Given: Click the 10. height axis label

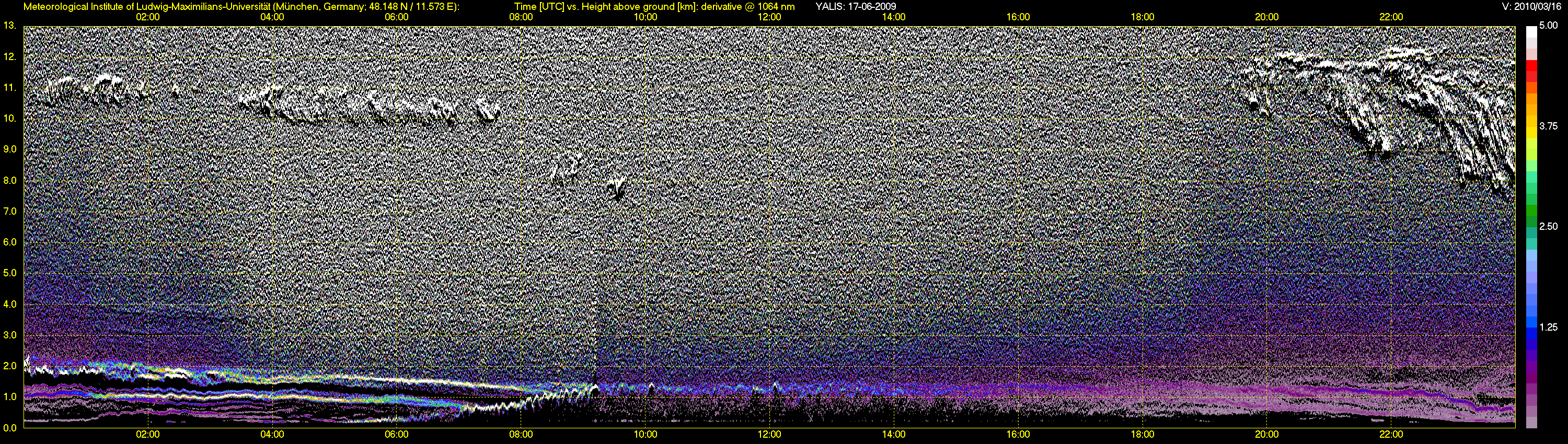Looking at the screenshot, I should 9,118.
